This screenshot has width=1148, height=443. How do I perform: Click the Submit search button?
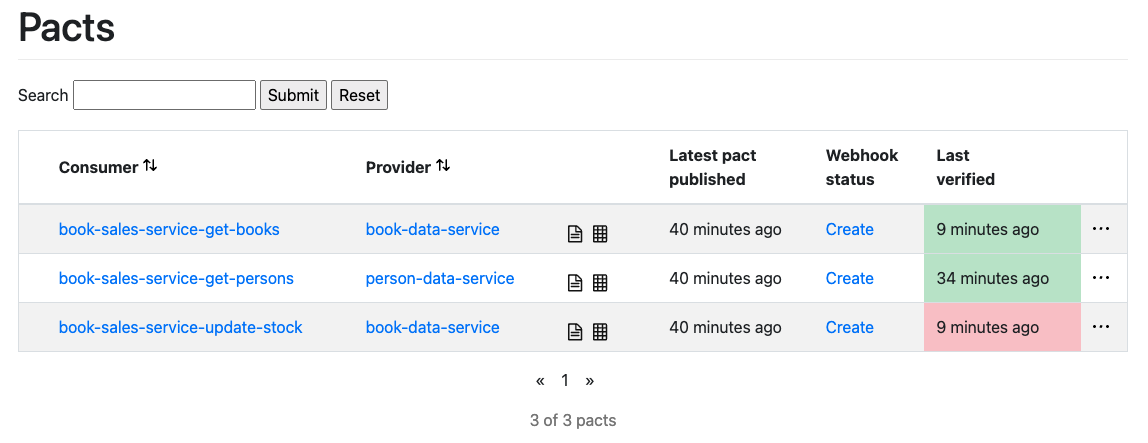tap(294, 95)
